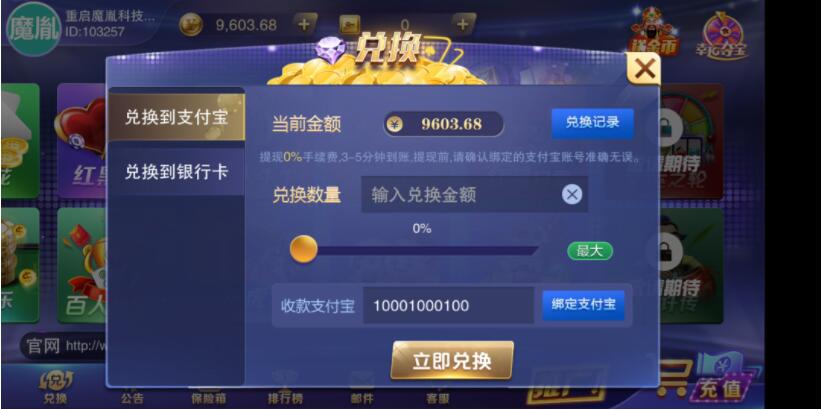Click the 绑定支付宝 bind button
The height and width of the screenshot is (410, 822).
[x=583, y=305]
